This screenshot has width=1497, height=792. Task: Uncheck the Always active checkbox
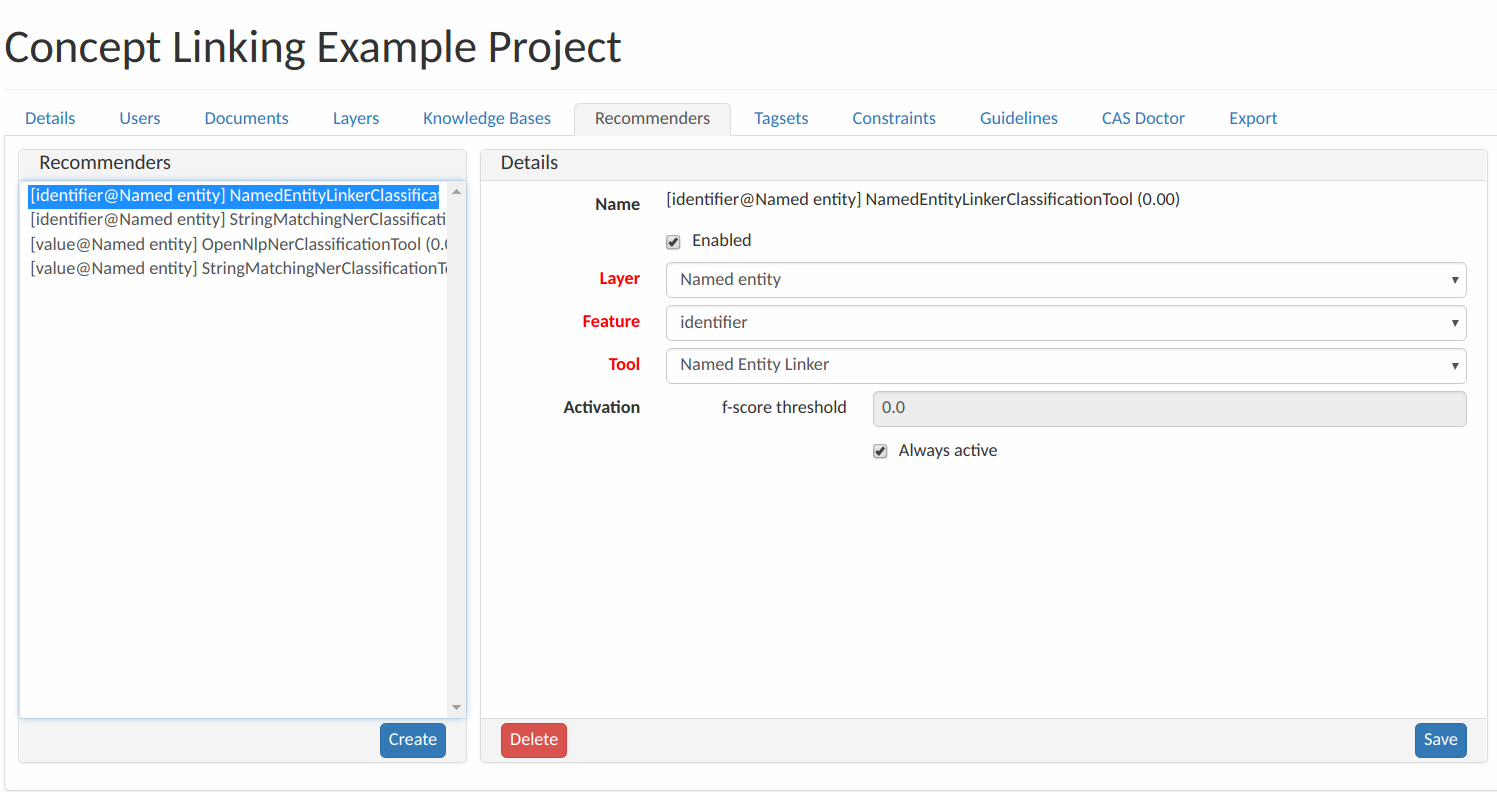tap(880, 452)
